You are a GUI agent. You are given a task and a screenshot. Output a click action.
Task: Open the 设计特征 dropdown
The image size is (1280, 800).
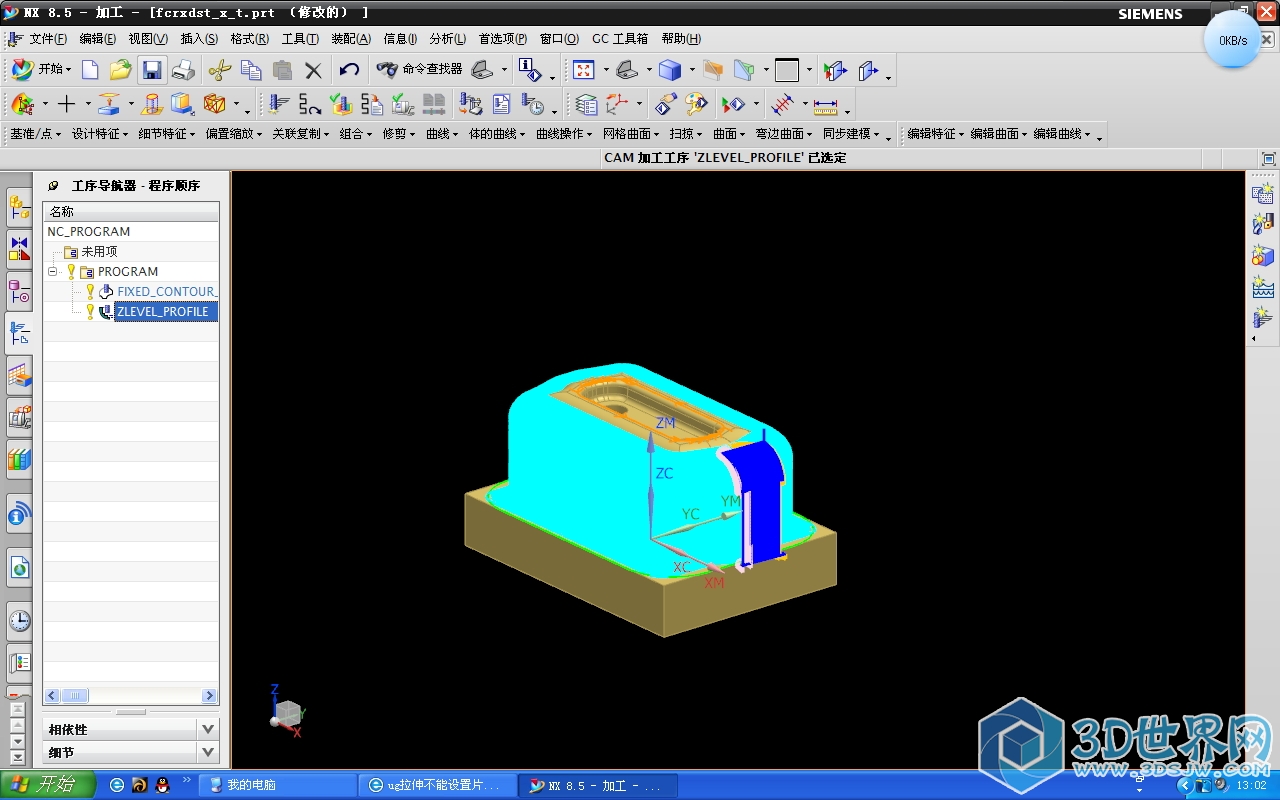click(x=100, y=134)
